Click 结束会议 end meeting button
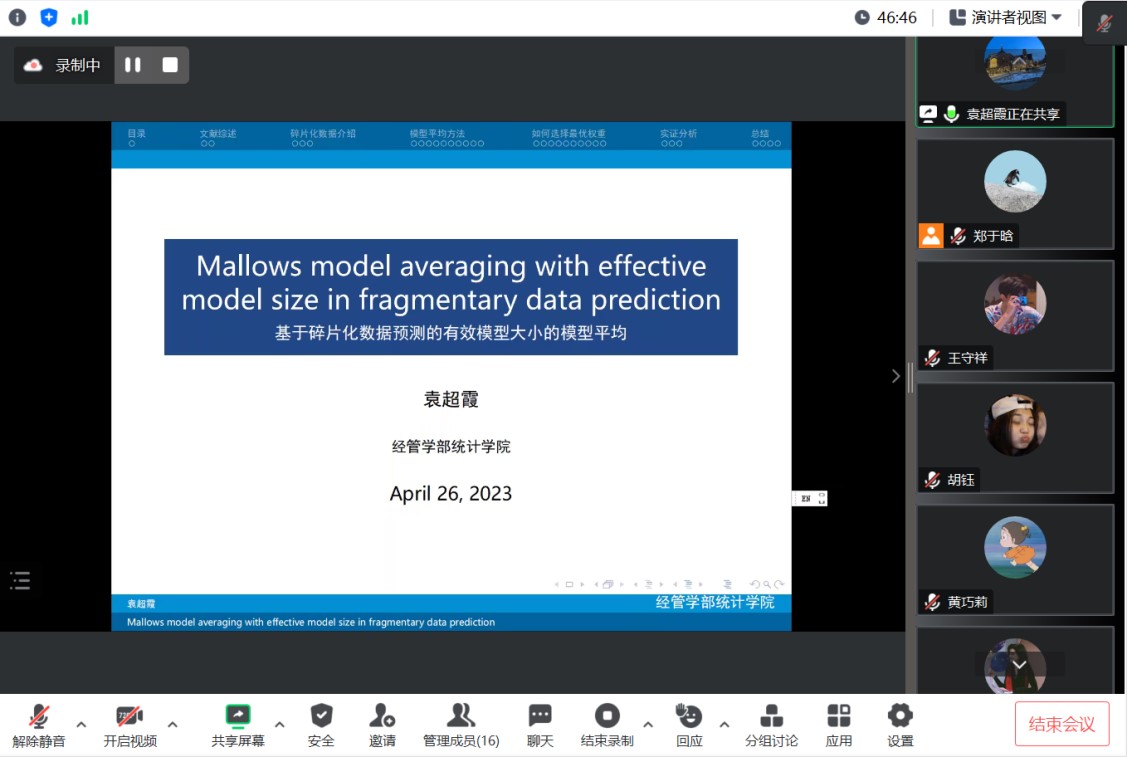Viewport: 1127px width, 757px height. 1062,724
